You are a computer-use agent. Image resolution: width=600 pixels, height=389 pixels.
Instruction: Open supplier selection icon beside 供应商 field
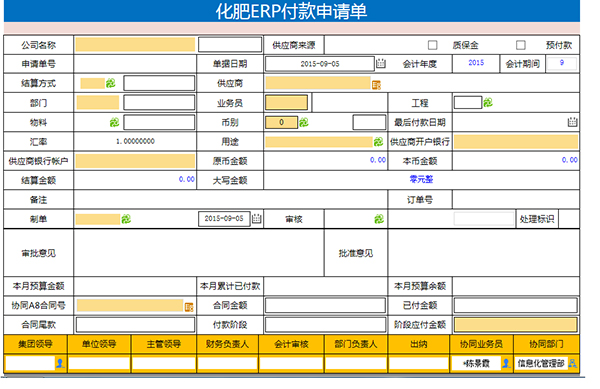coord(376,85)
